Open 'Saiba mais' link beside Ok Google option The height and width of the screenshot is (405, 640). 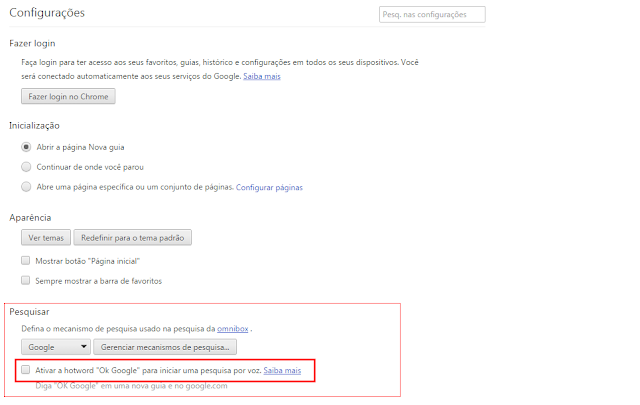[282, 370]
